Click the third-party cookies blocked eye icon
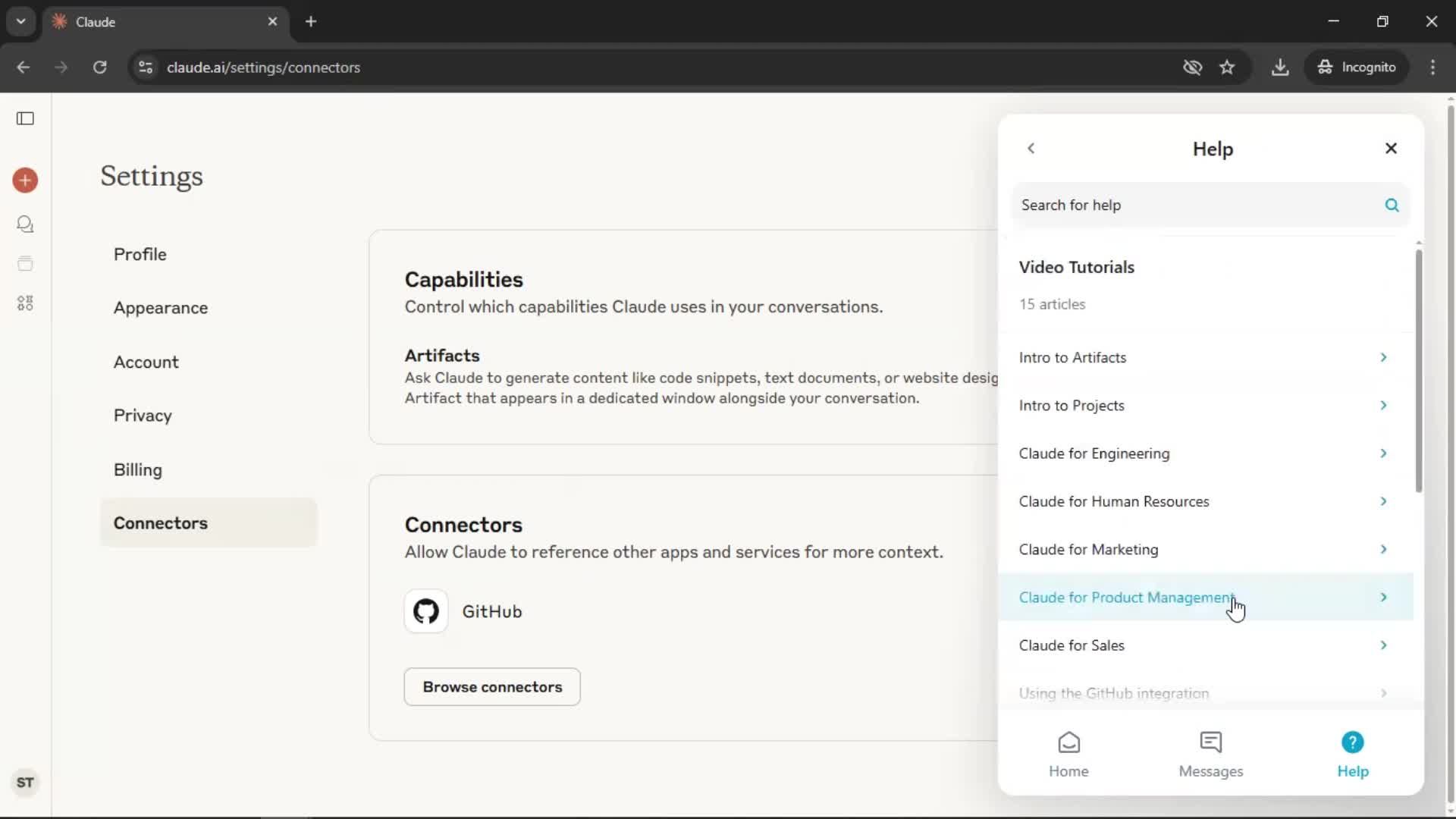1456x819 pixels. point(1192,67)
